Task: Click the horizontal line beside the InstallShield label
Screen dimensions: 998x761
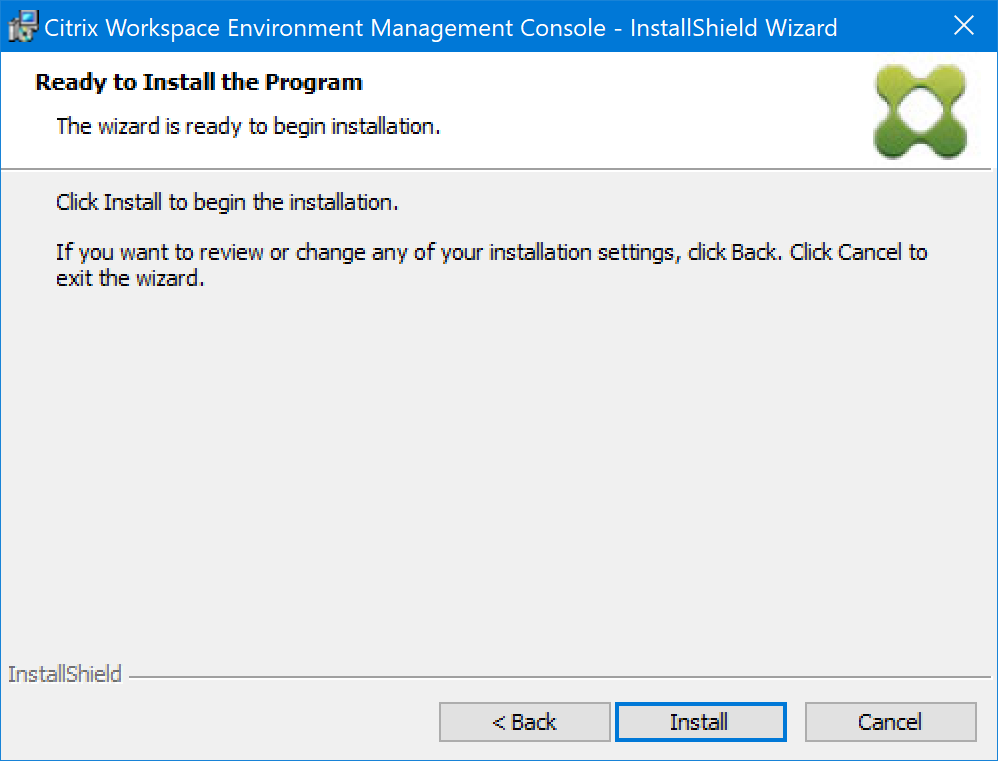Action: point(560,677)
